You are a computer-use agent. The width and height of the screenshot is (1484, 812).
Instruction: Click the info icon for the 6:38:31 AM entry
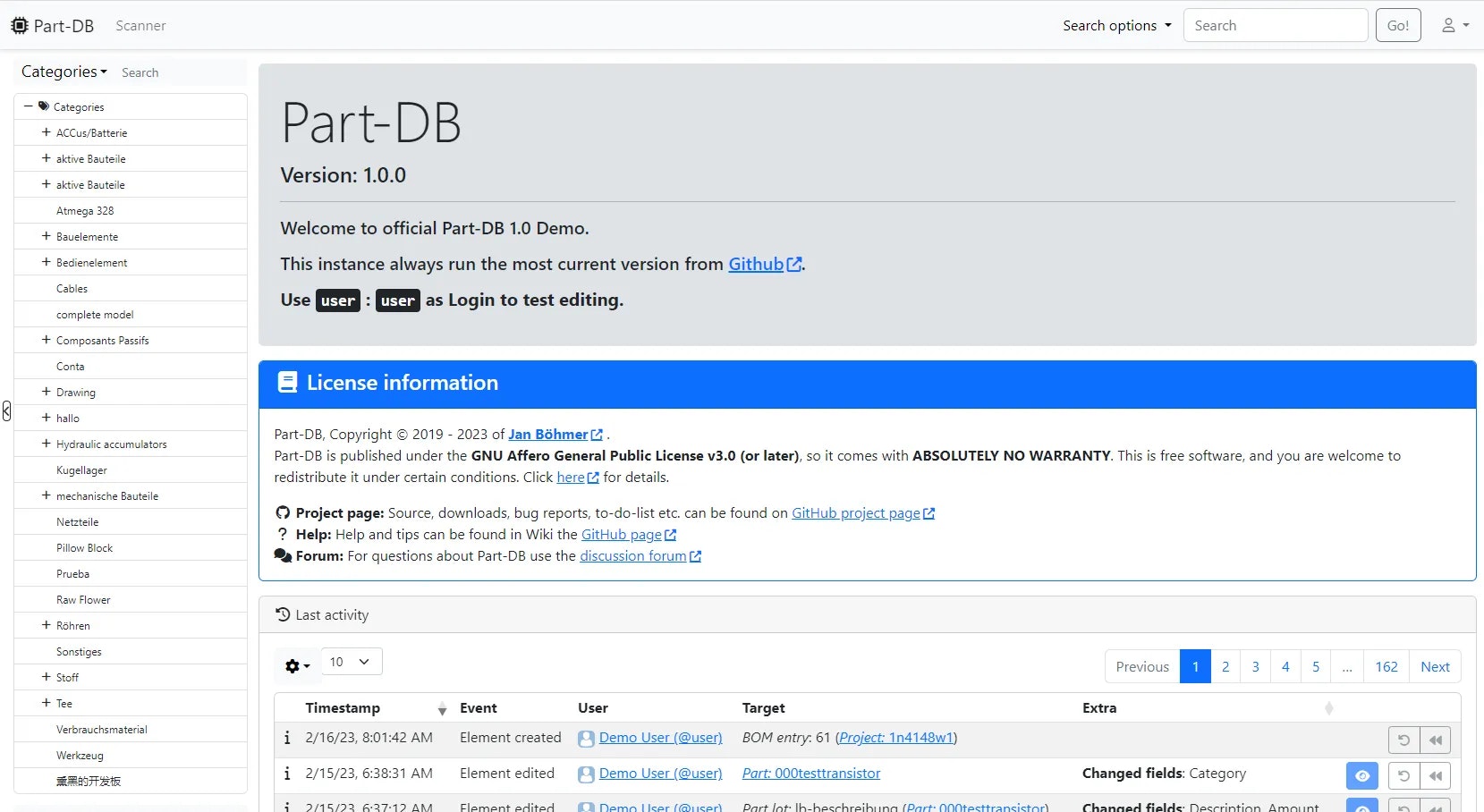click(286, 774)
